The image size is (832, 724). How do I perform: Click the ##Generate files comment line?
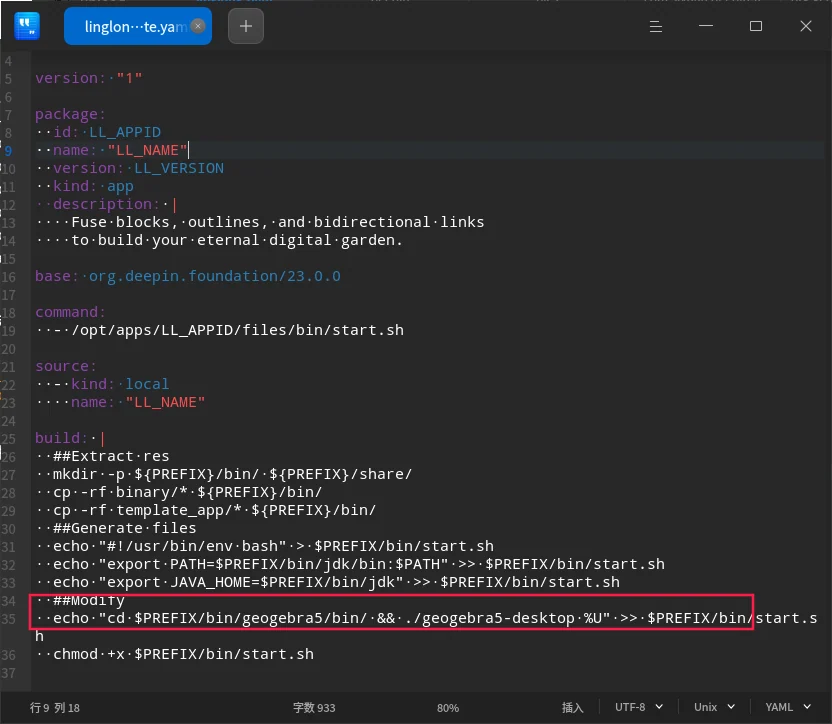click(x=116, y=529)
